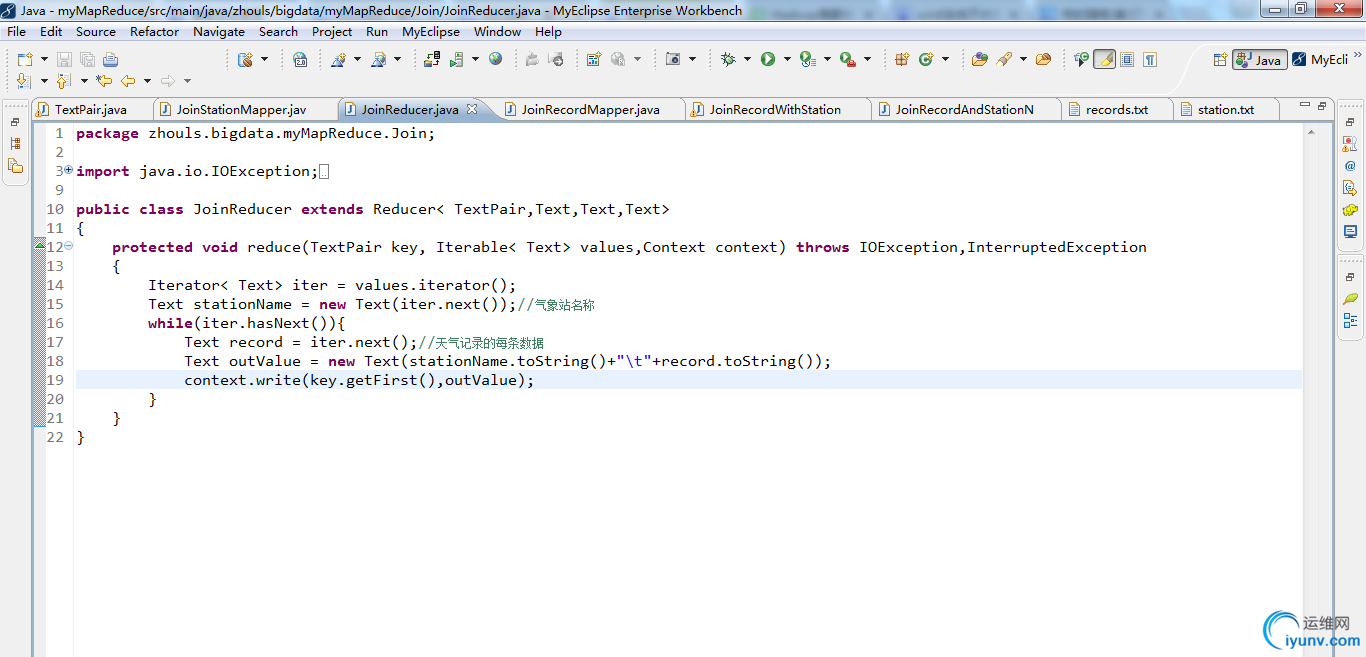This screenshot has width=1366, height=657.
Task: Click the run server icon
Action: coord(456,59)
